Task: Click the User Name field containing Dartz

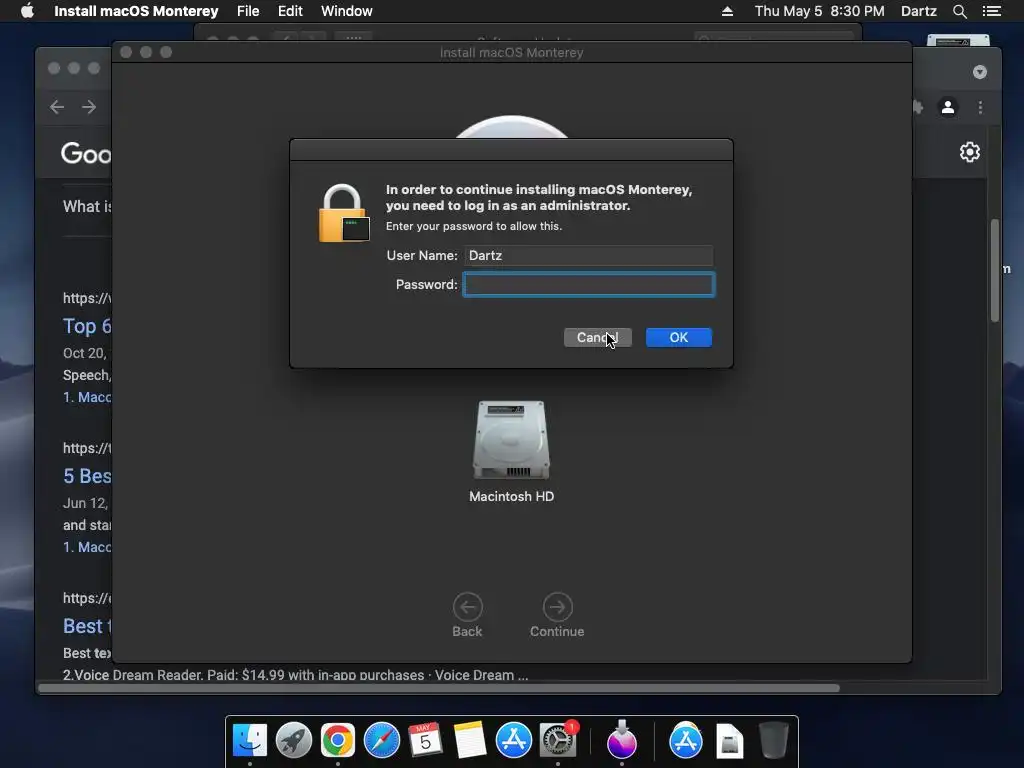Action: 589,255
